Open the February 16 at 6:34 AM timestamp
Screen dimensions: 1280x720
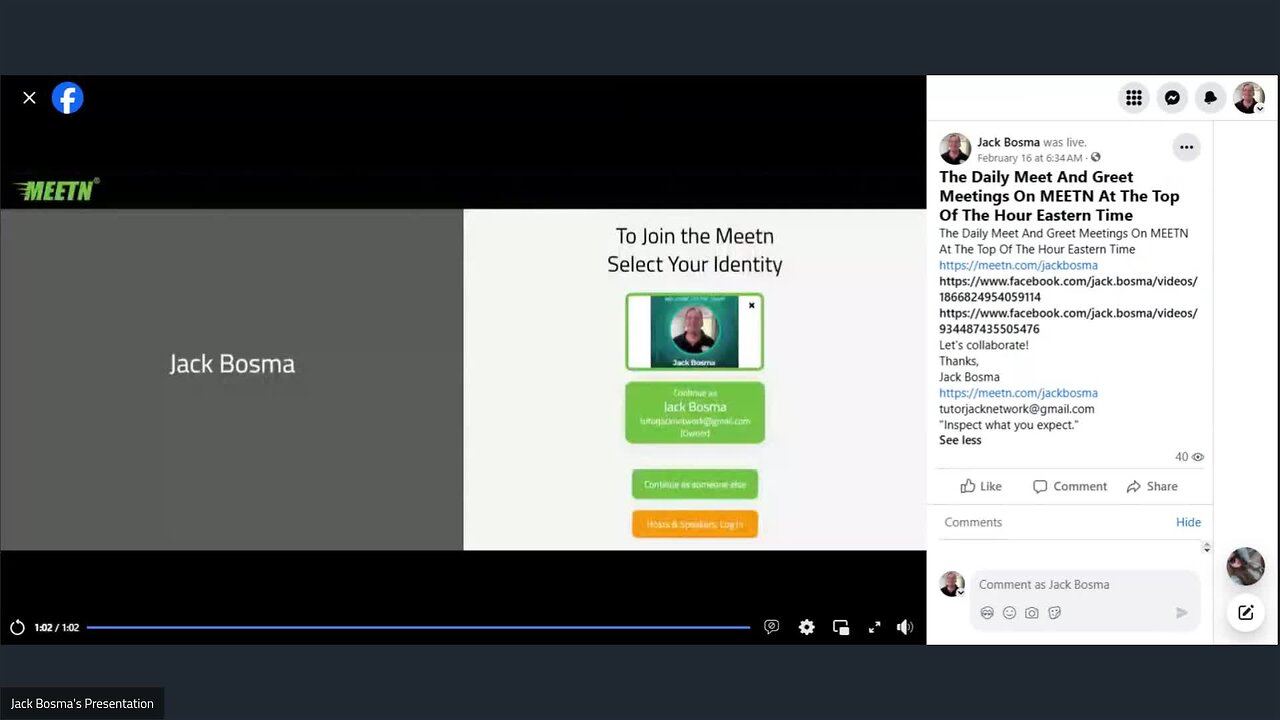coord(1030,158)
